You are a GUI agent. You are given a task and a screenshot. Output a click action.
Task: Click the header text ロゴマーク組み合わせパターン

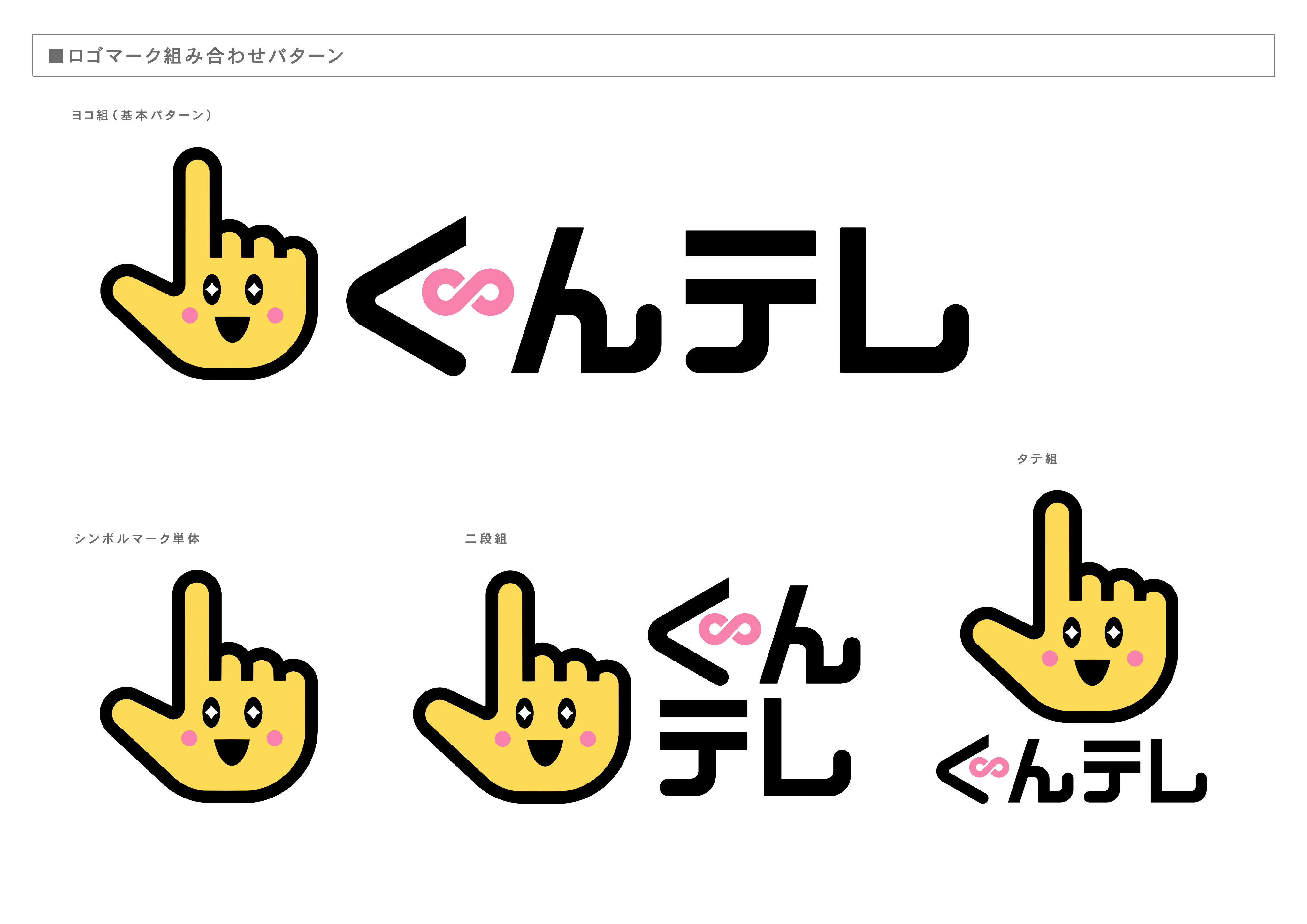pos(206,56)
